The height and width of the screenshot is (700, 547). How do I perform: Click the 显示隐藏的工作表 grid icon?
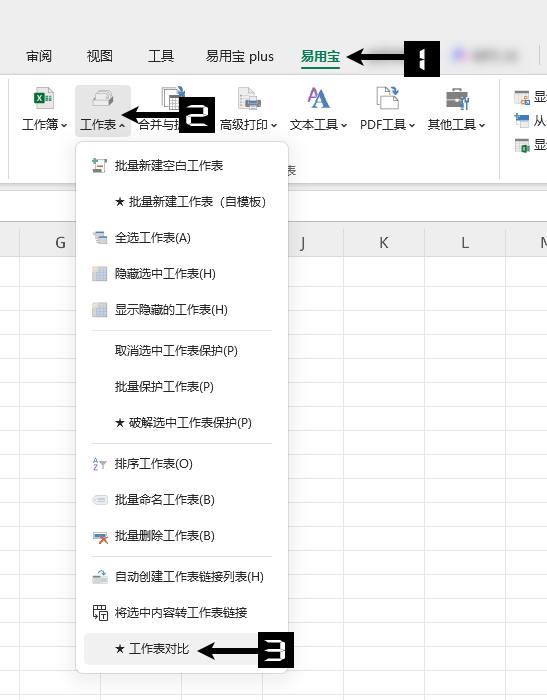tap(100, 310)
